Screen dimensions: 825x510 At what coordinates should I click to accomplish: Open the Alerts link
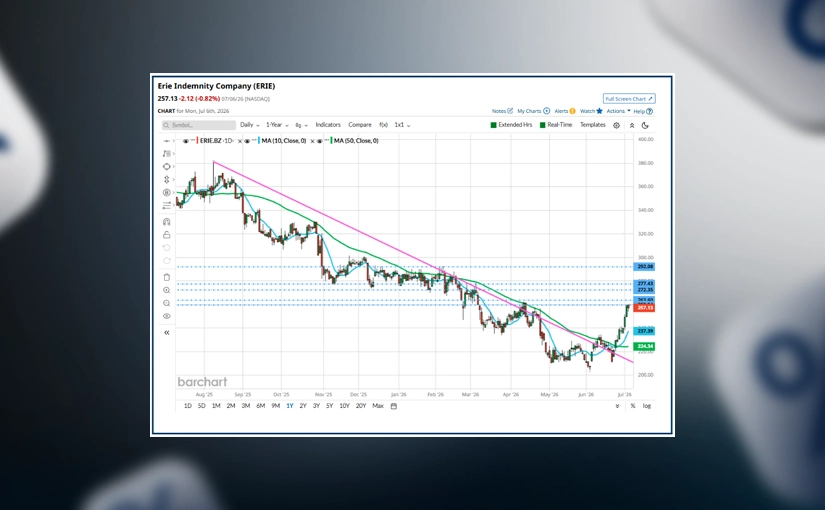pos(565,111)
